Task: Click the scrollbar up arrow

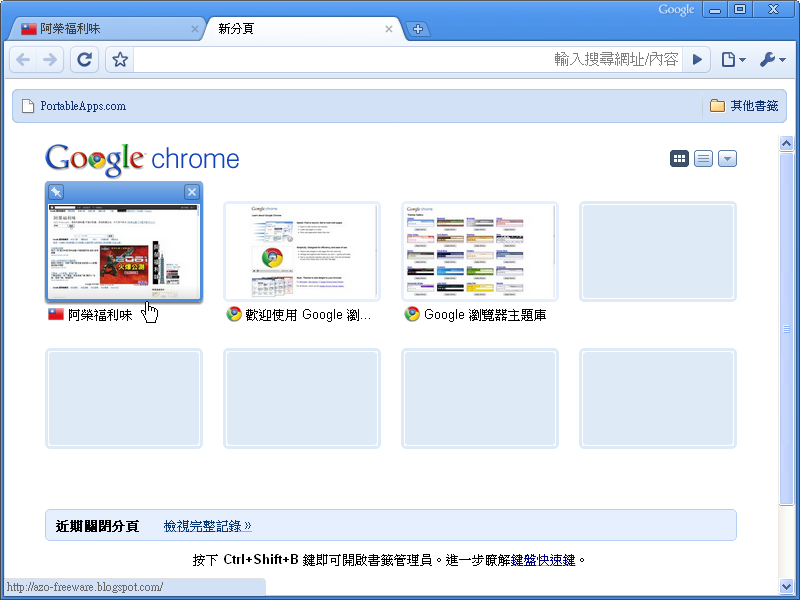Action: click(x=786, y=143)
